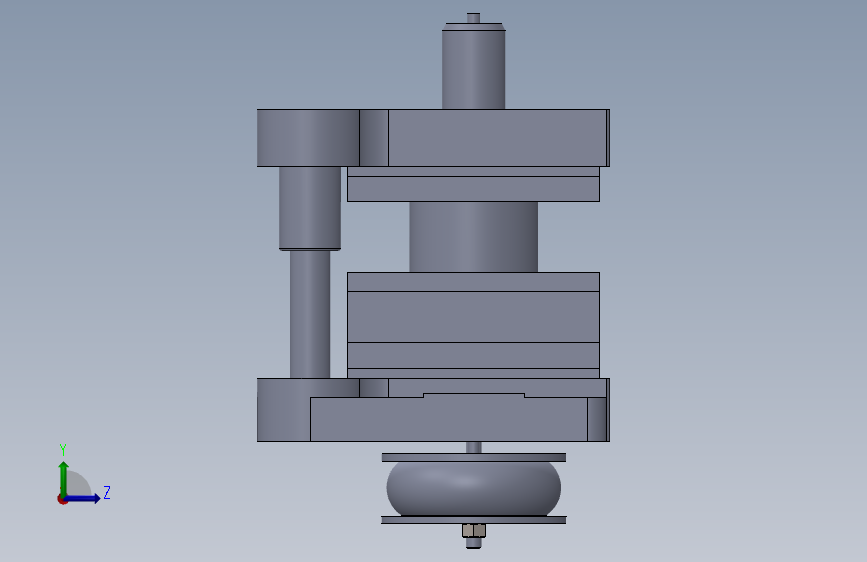Select the top thin layer of lower block
Viewport: 867px width, 562px height.
pyautogui.click(x=473, y=282)
